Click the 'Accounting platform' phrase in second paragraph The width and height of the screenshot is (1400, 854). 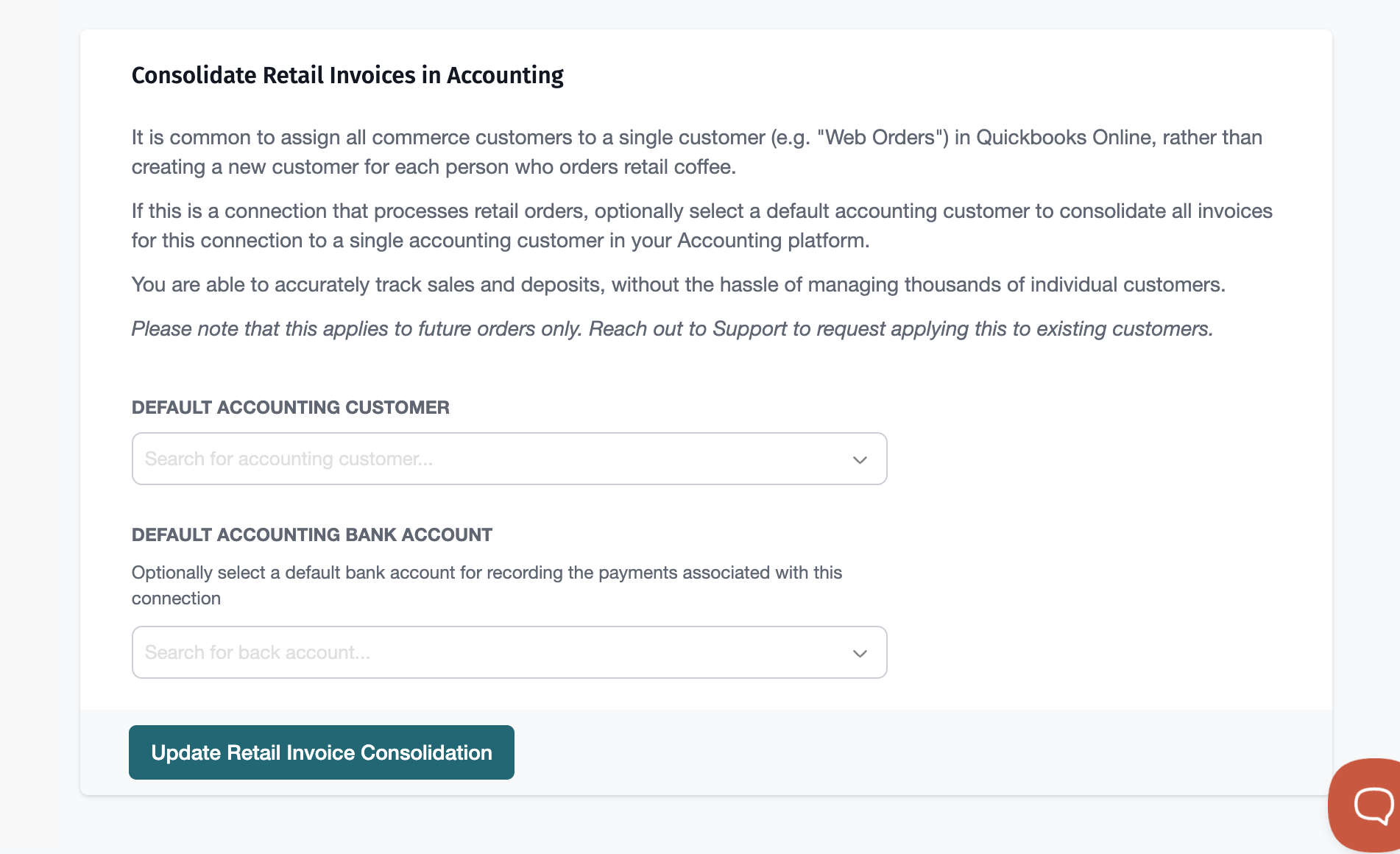pos(771,241)
